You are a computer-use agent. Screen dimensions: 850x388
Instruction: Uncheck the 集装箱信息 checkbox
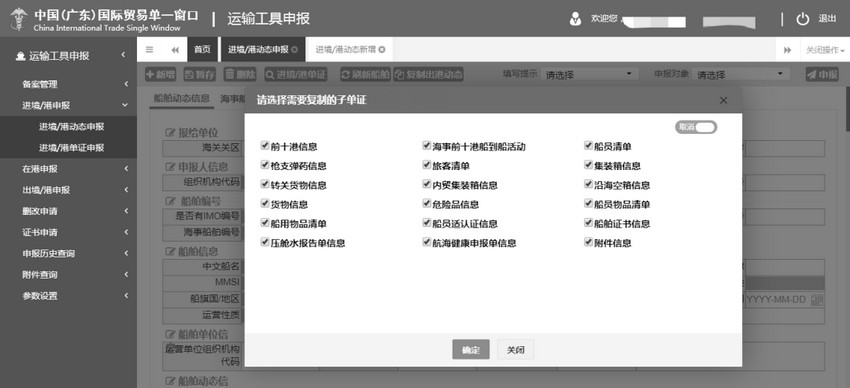pos(588,165)
